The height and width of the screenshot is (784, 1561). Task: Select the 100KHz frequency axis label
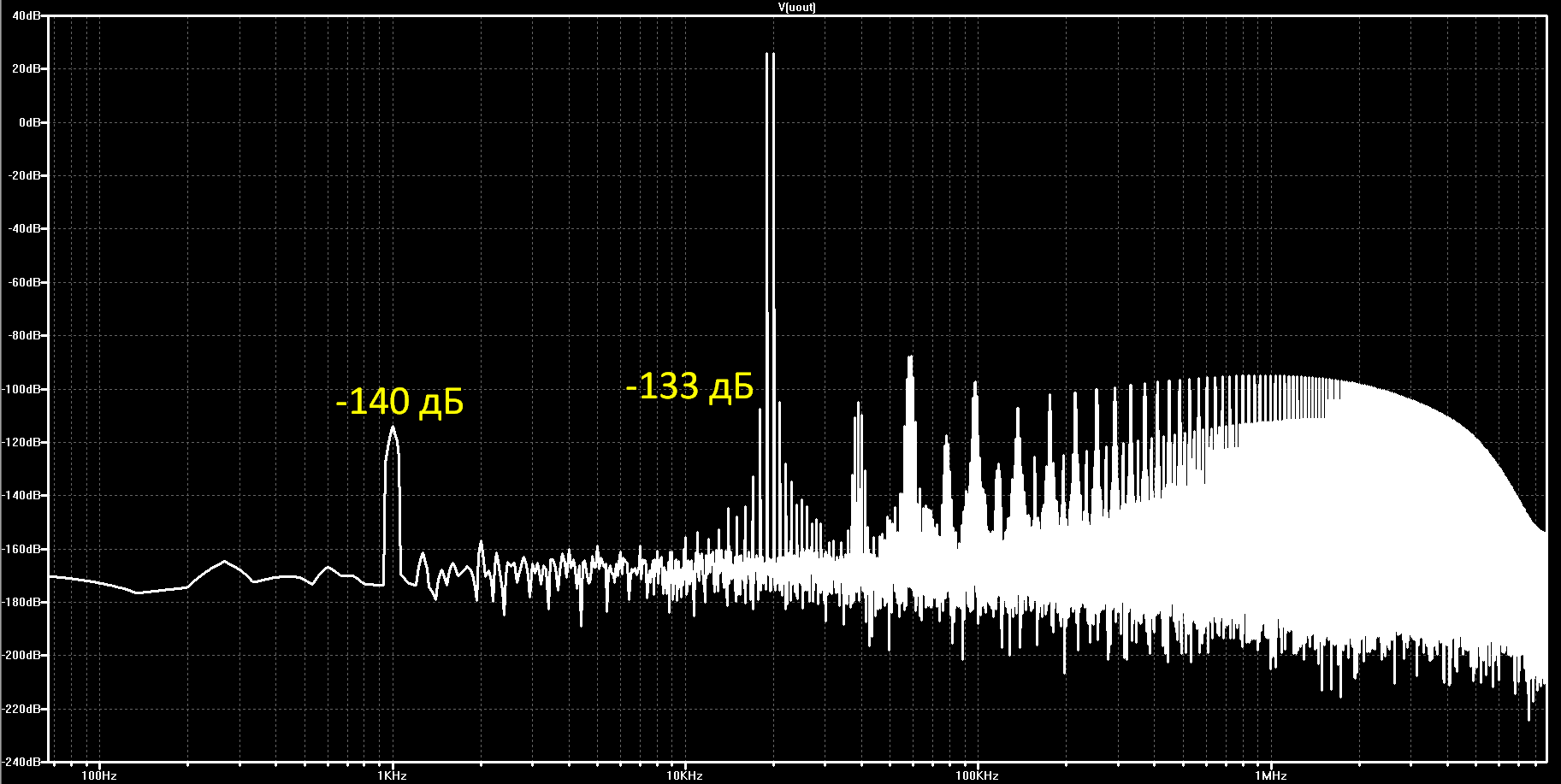click(x=978, y=775)
